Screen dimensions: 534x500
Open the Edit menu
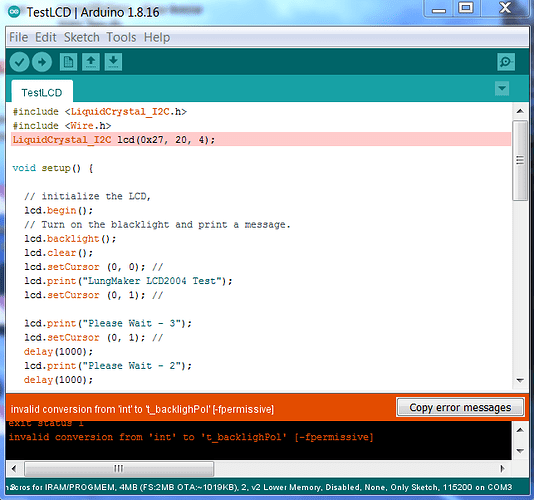click(46, 37)
